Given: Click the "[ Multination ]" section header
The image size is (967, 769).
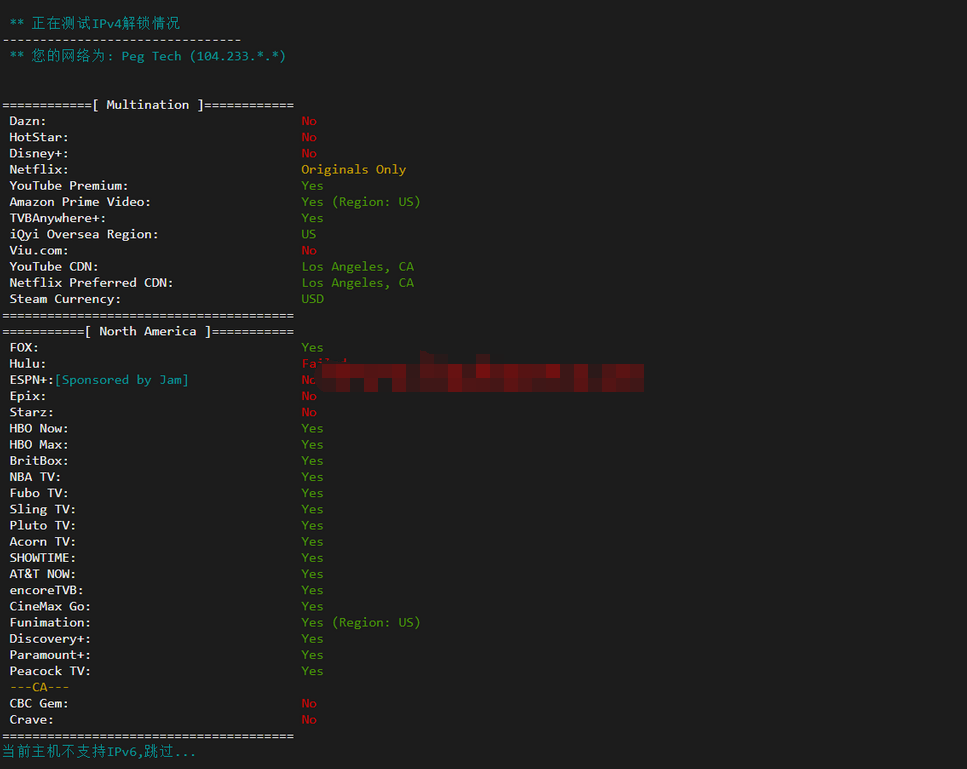Looking at the screenshot, I should [148, 105].
